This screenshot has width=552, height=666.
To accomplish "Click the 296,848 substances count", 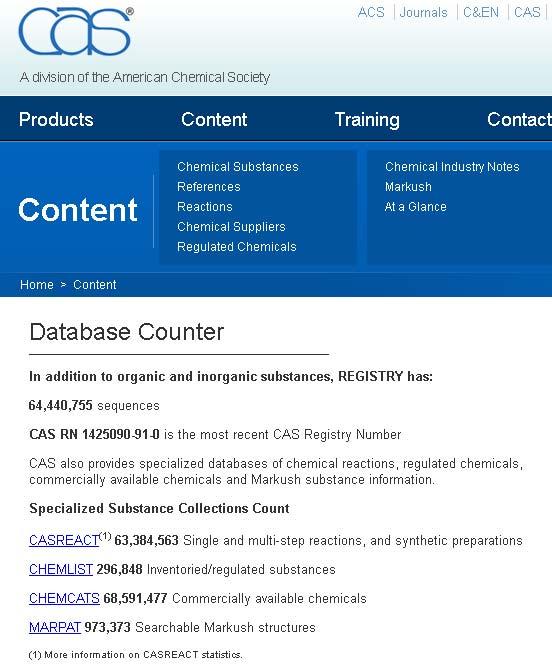I will (119, 569).
